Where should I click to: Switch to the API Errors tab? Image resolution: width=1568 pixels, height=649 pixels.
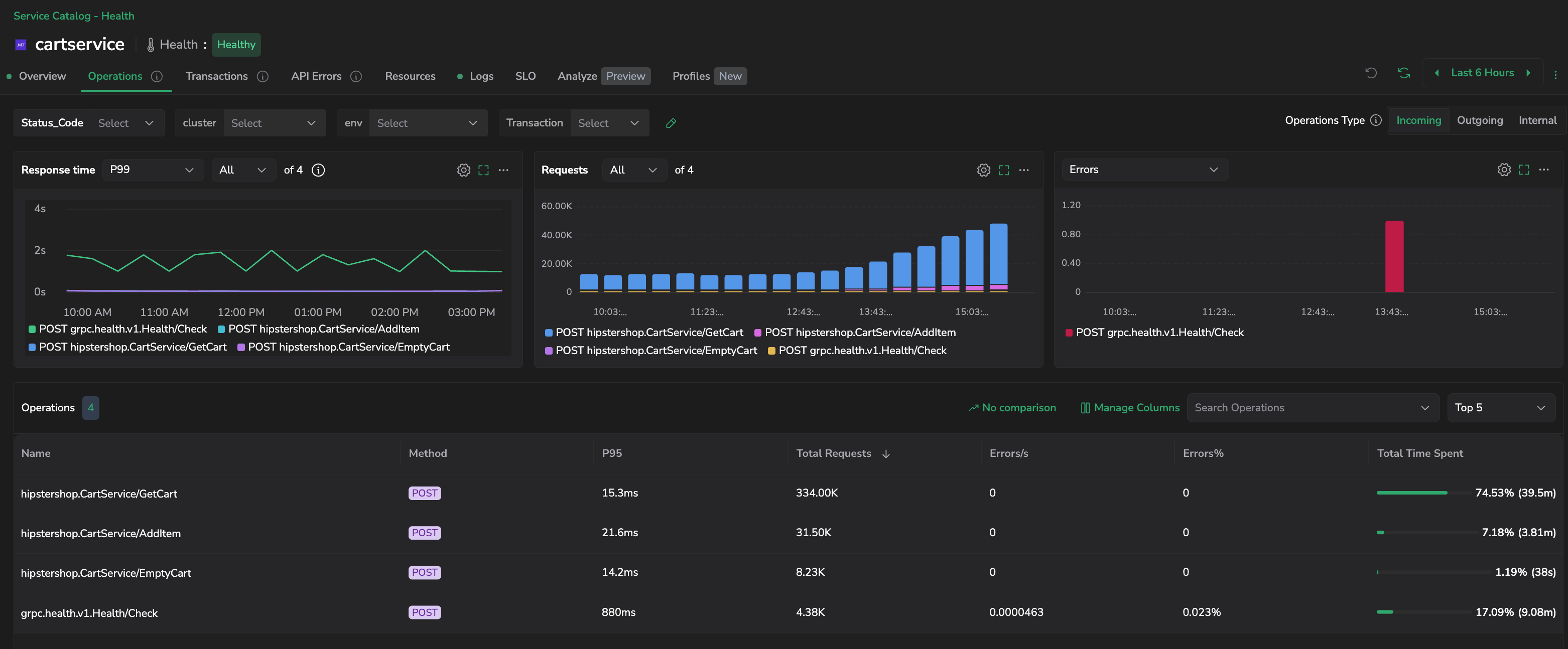coord(316,76)
